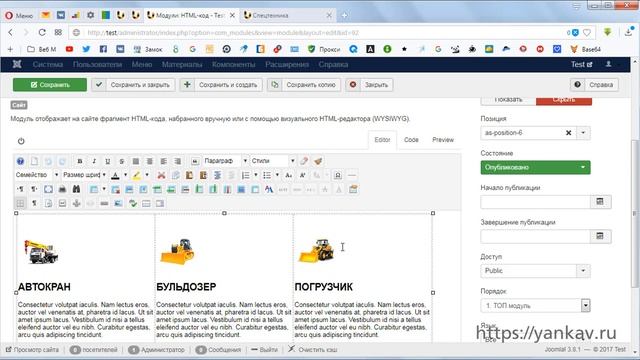Open the Семейство font family dropdown
Viewport: 640px width, 360px height.
click(x=37, y=175)
